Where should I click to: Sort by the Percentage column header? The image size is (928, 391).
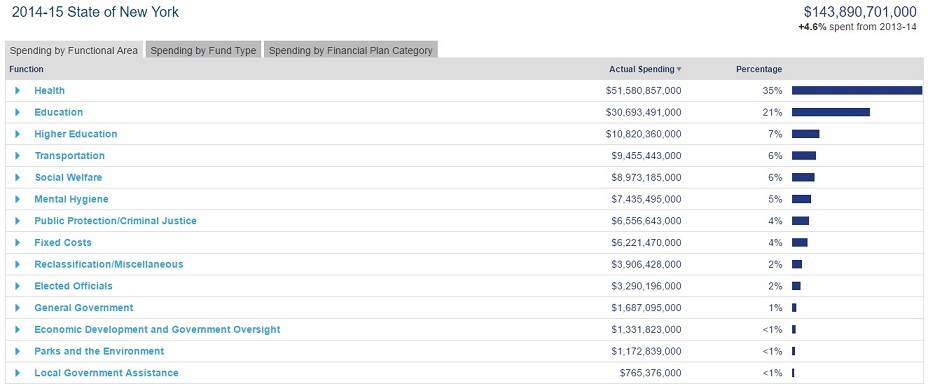[x=759, y=69]
